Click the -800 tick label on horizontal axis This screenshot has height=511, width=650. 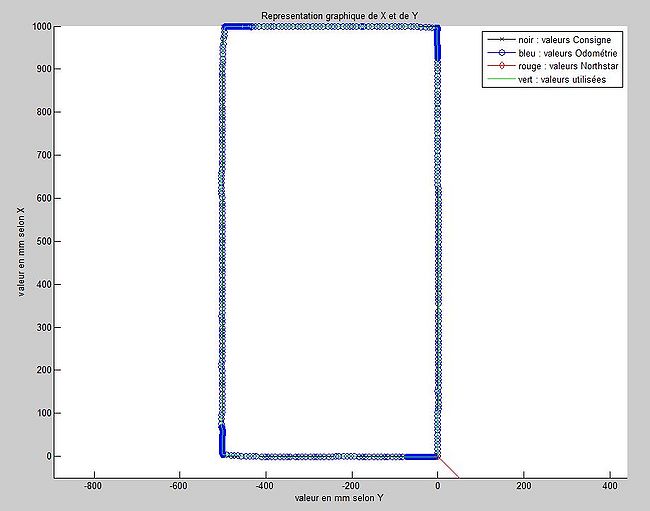93,484
